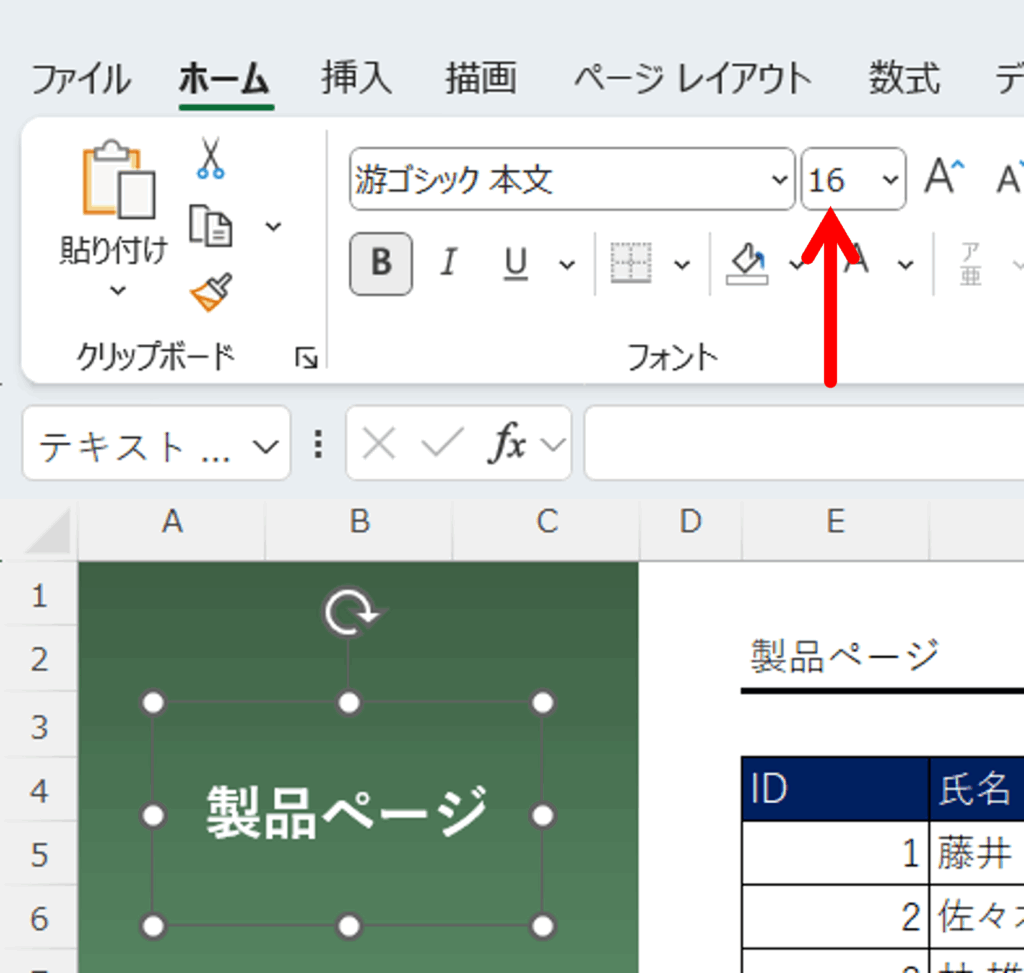This screenshot has width=1024, height=973.
Task: Click the Cut scissors icon
Action: [210, 158]
